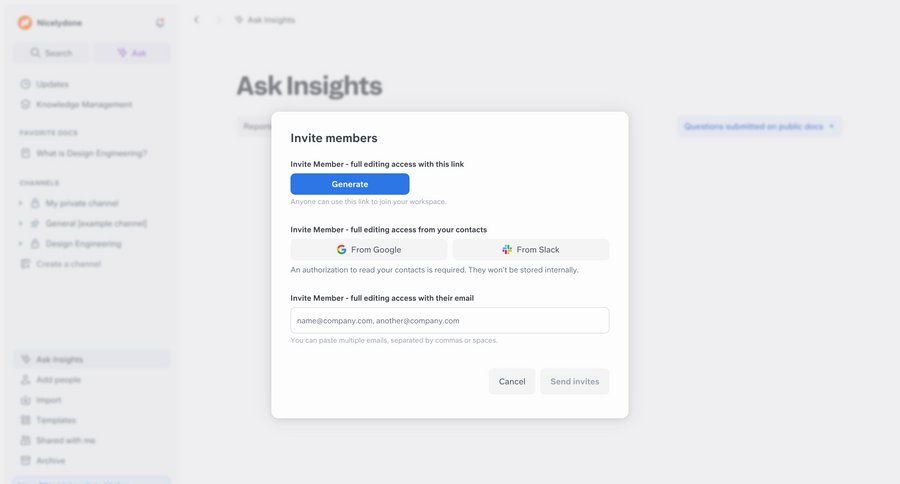
Task: Click the Shared with me icon
Action: pyautogui.click(x=26, y=440)
